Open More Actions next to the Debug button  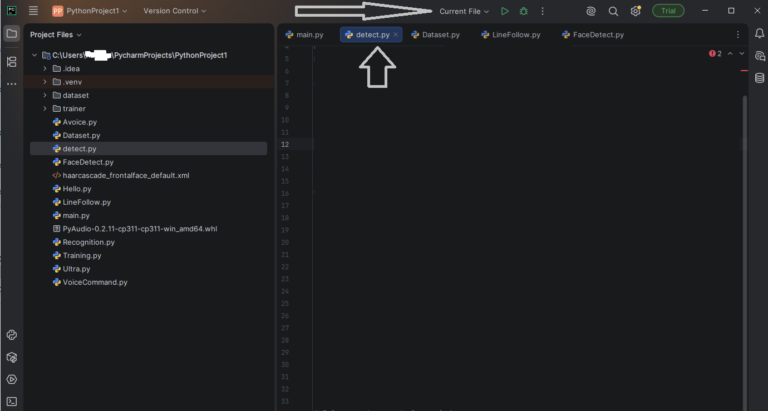point(542,11)
